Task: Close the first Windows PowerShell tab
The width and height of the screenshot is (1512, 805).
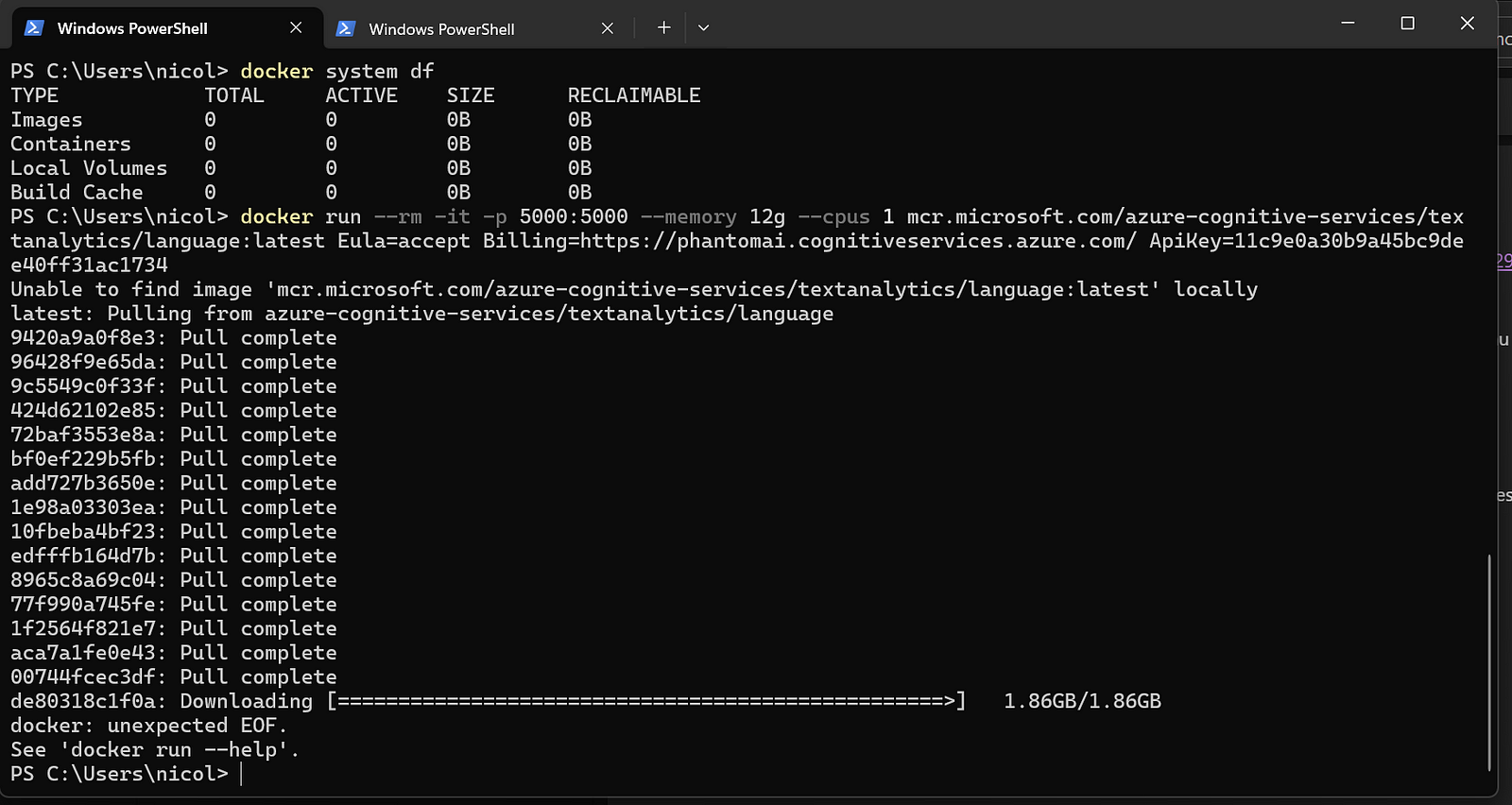Action: pyautogui.click(x=296, y=27)
